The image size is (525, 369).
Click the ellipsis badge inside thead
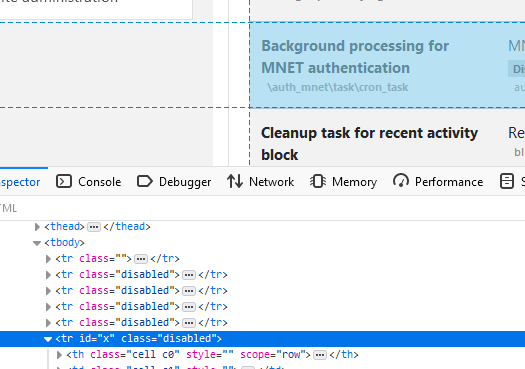coord(94,227)
